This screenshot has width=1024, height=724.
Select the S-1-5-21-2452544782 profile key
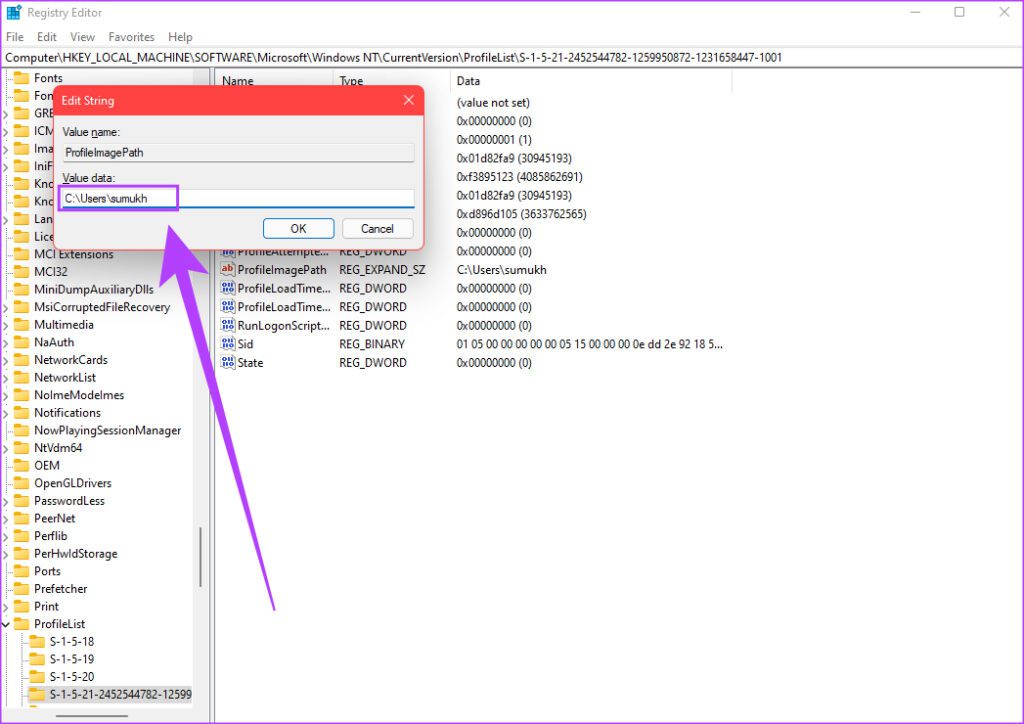point(120,695)
